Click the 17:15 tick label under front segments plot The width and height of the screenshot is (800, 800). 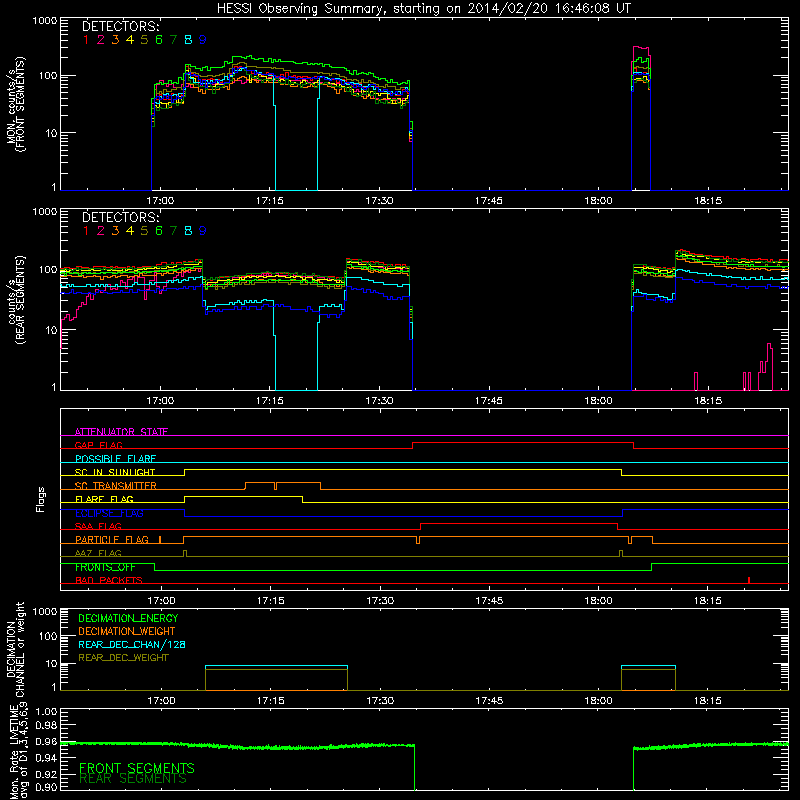tap(270, 201)
